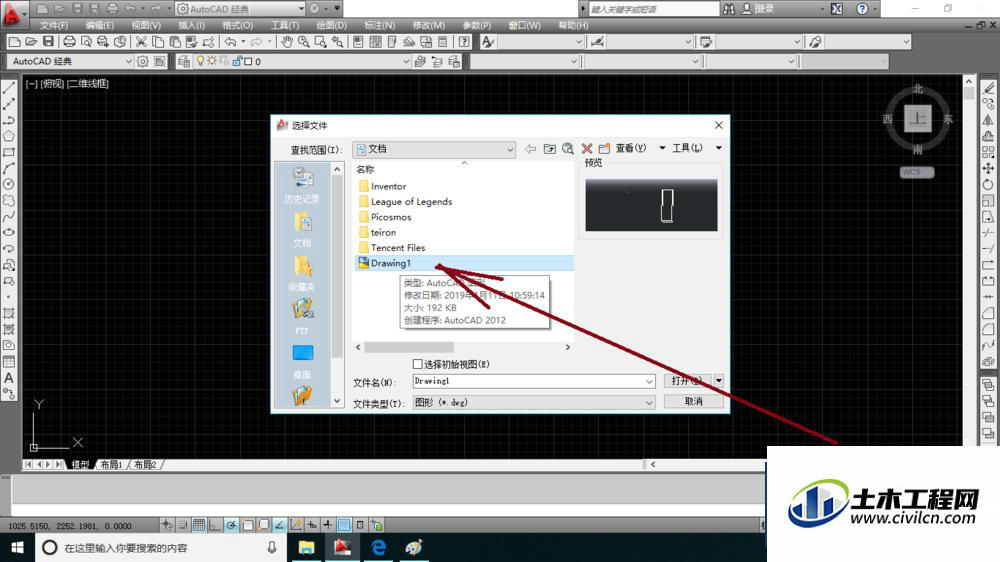
Task: Expand the AutoCAD 经典 workspace dropdown
Action: tap(128, 61)
